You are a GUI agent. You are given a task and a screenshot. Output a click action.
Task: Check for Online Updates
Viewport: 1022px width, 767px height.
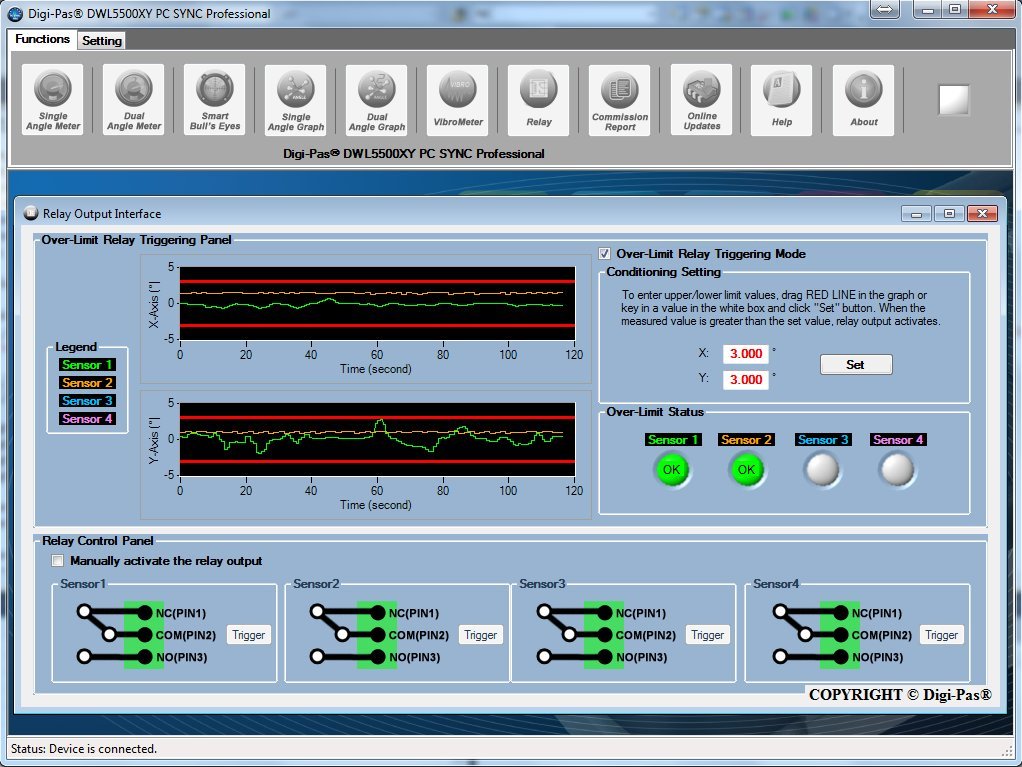tap(701, 99)
